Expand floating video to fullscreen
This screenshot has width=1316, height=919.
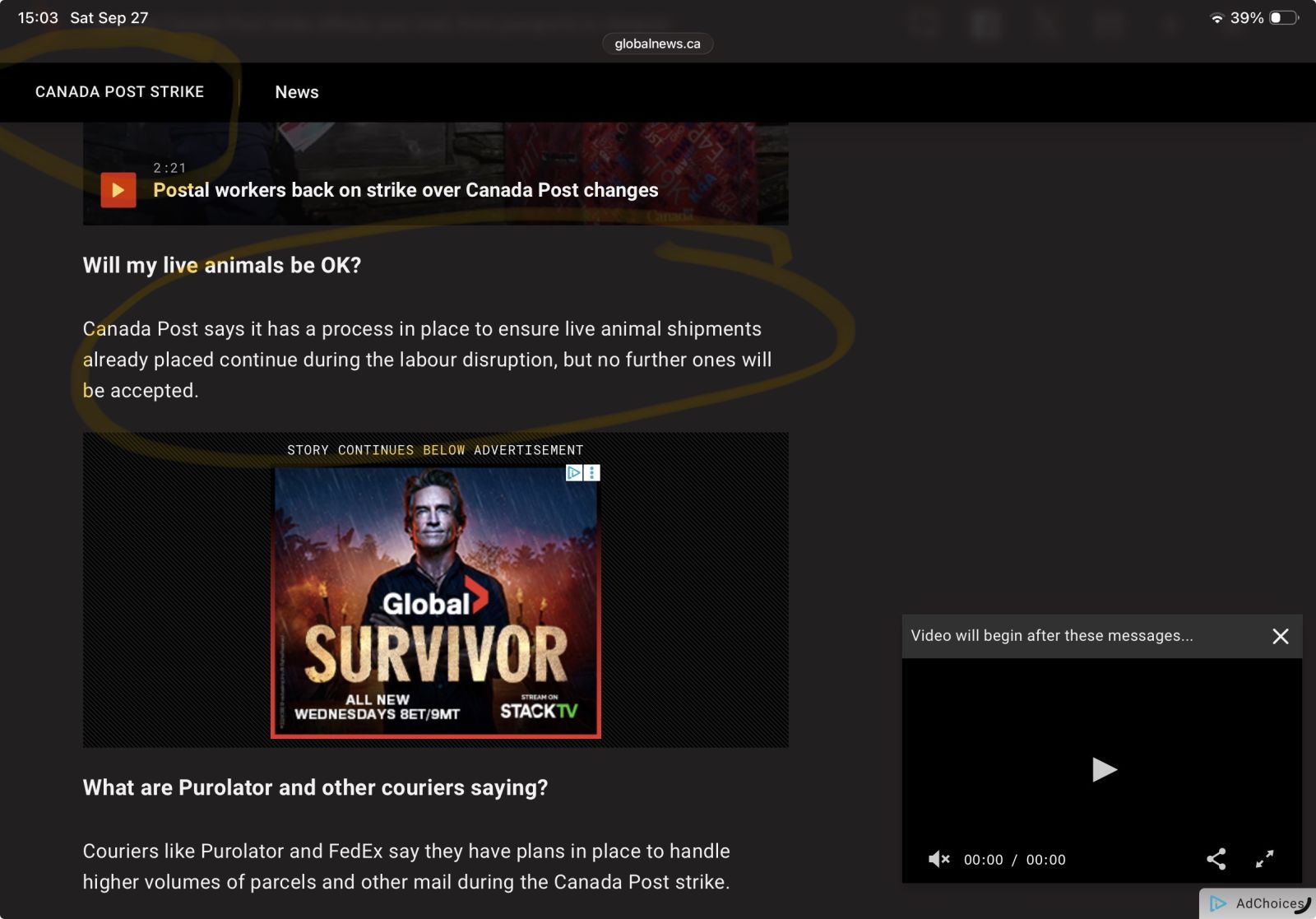click(1264, 860)
